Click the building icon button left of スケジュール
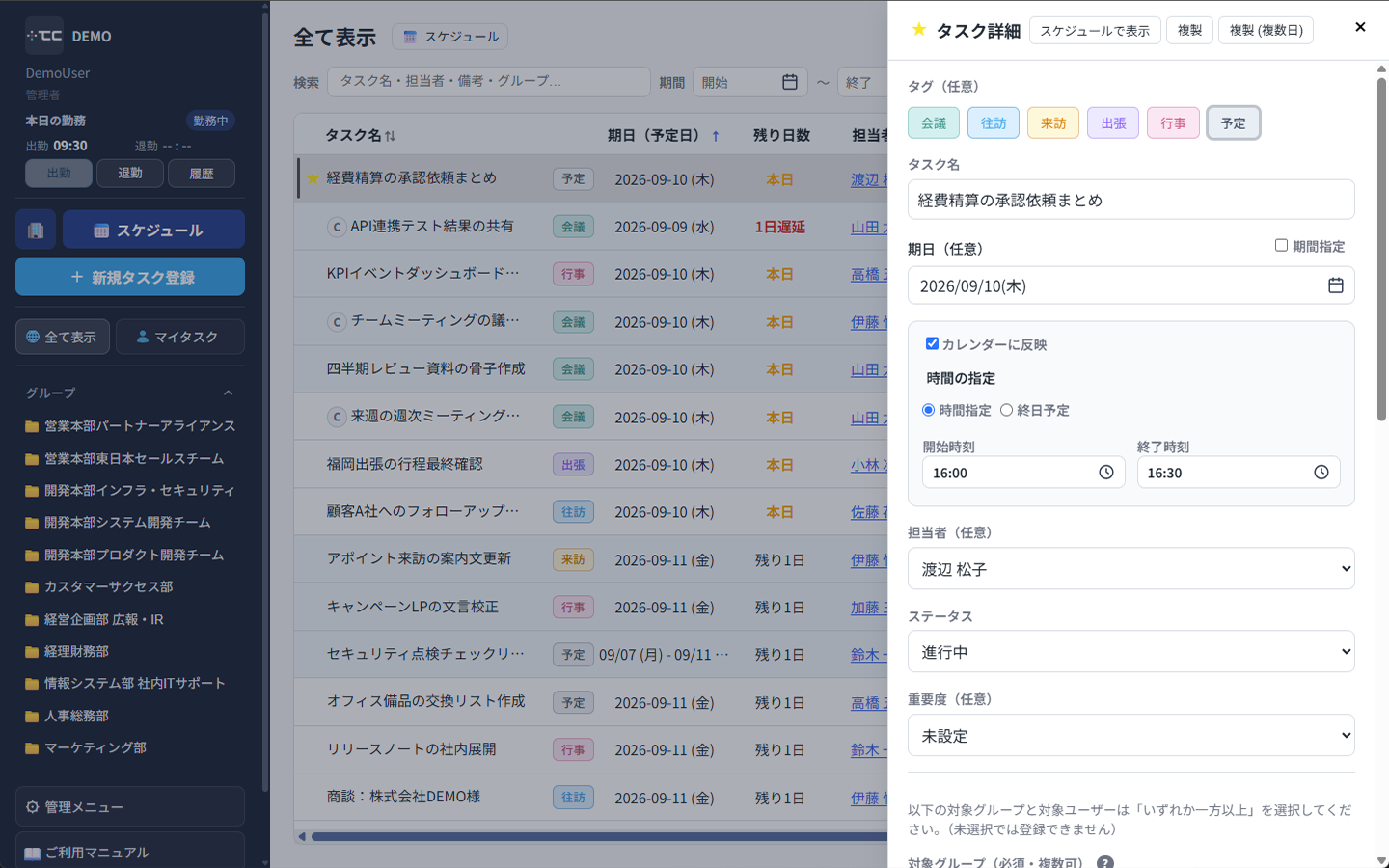Screen dimensions: 1389x868 click(36, 231)
